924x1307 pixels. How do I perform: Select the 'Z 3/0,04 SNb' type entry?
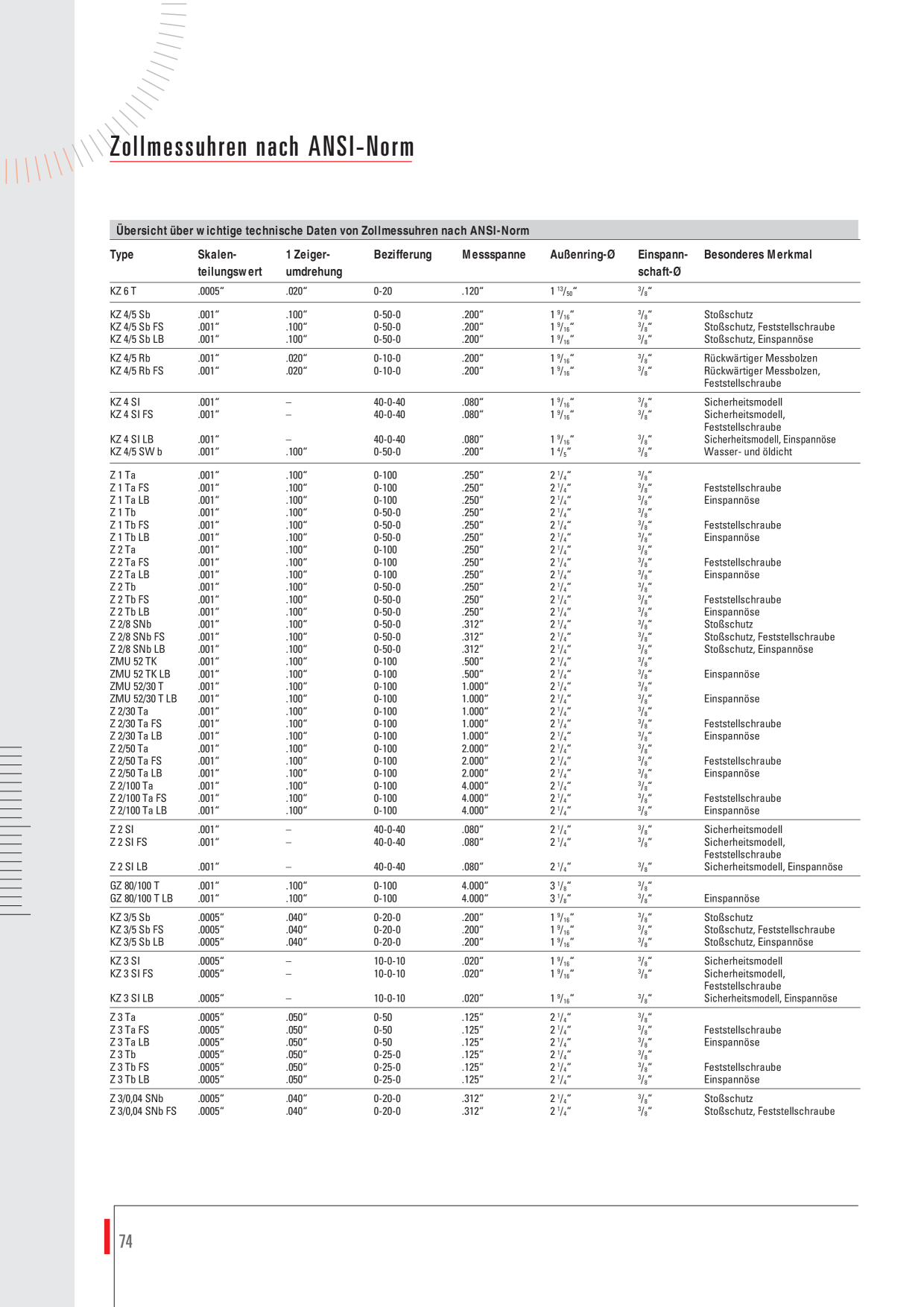click(x=136, y=1098)
